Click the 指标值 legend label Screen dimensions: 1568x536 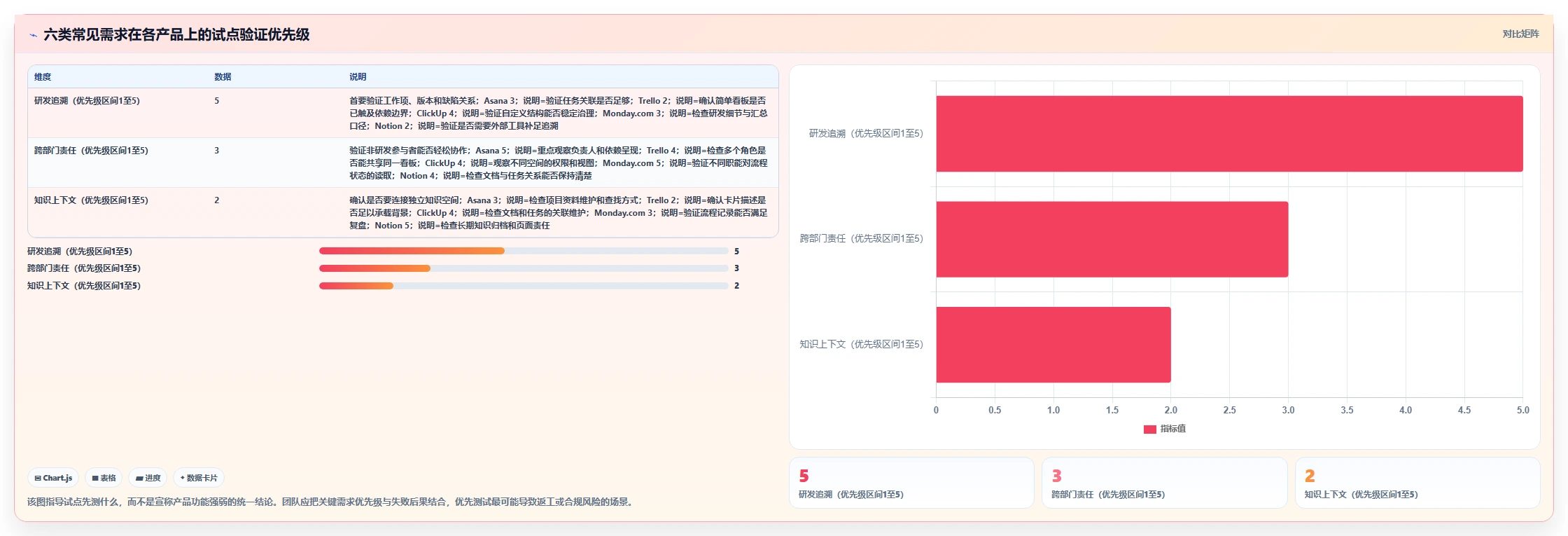click(x=1173, y=429)
